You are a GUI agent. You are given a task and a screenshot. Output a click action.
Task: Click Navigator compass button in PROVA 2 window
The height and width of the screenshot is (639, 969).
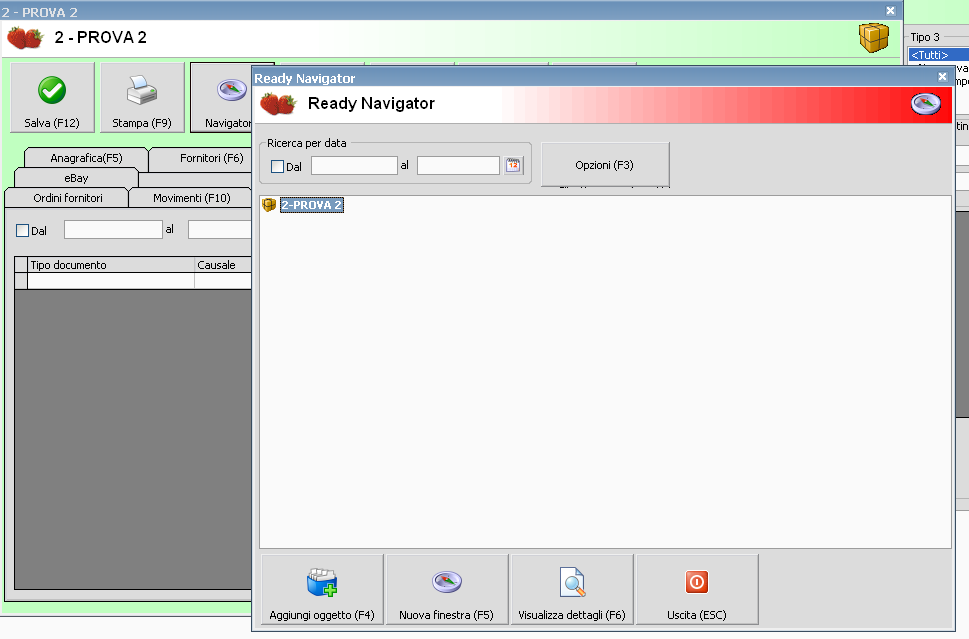coord(222,98)
